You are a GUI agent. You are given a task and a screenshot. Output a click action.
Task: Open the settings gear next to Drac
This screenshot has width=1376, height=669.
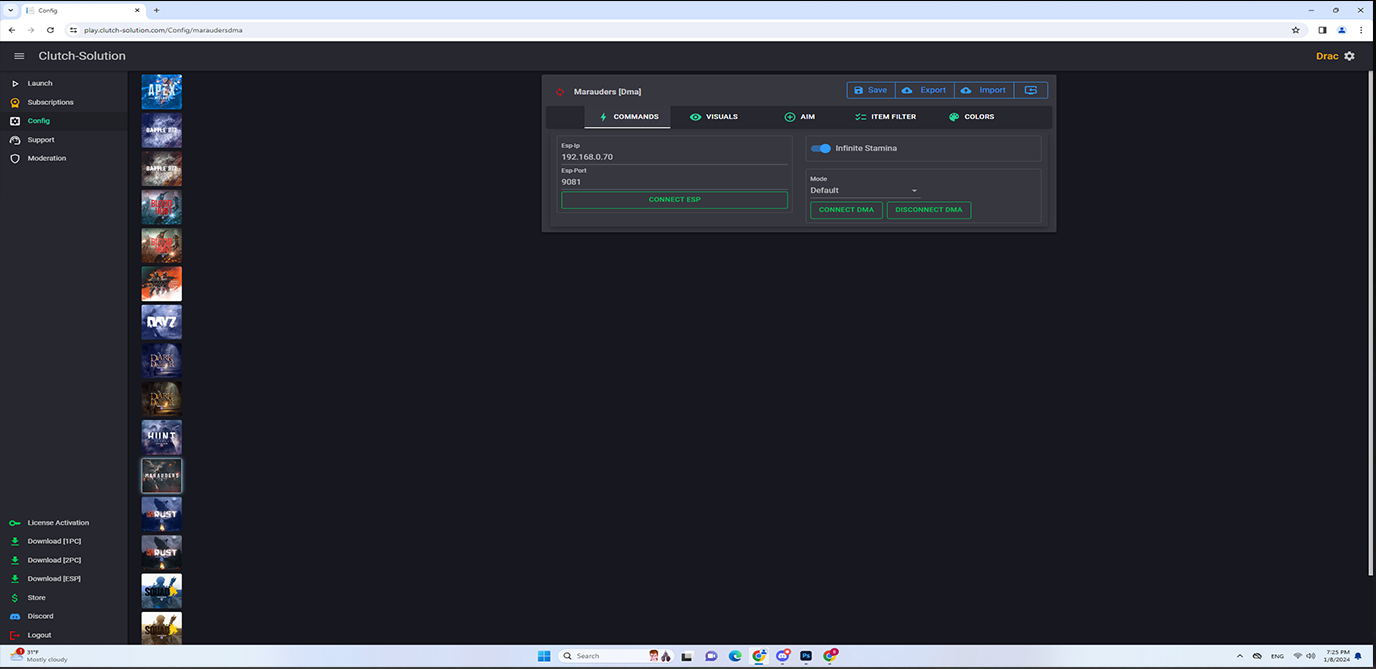point(1349,56)
